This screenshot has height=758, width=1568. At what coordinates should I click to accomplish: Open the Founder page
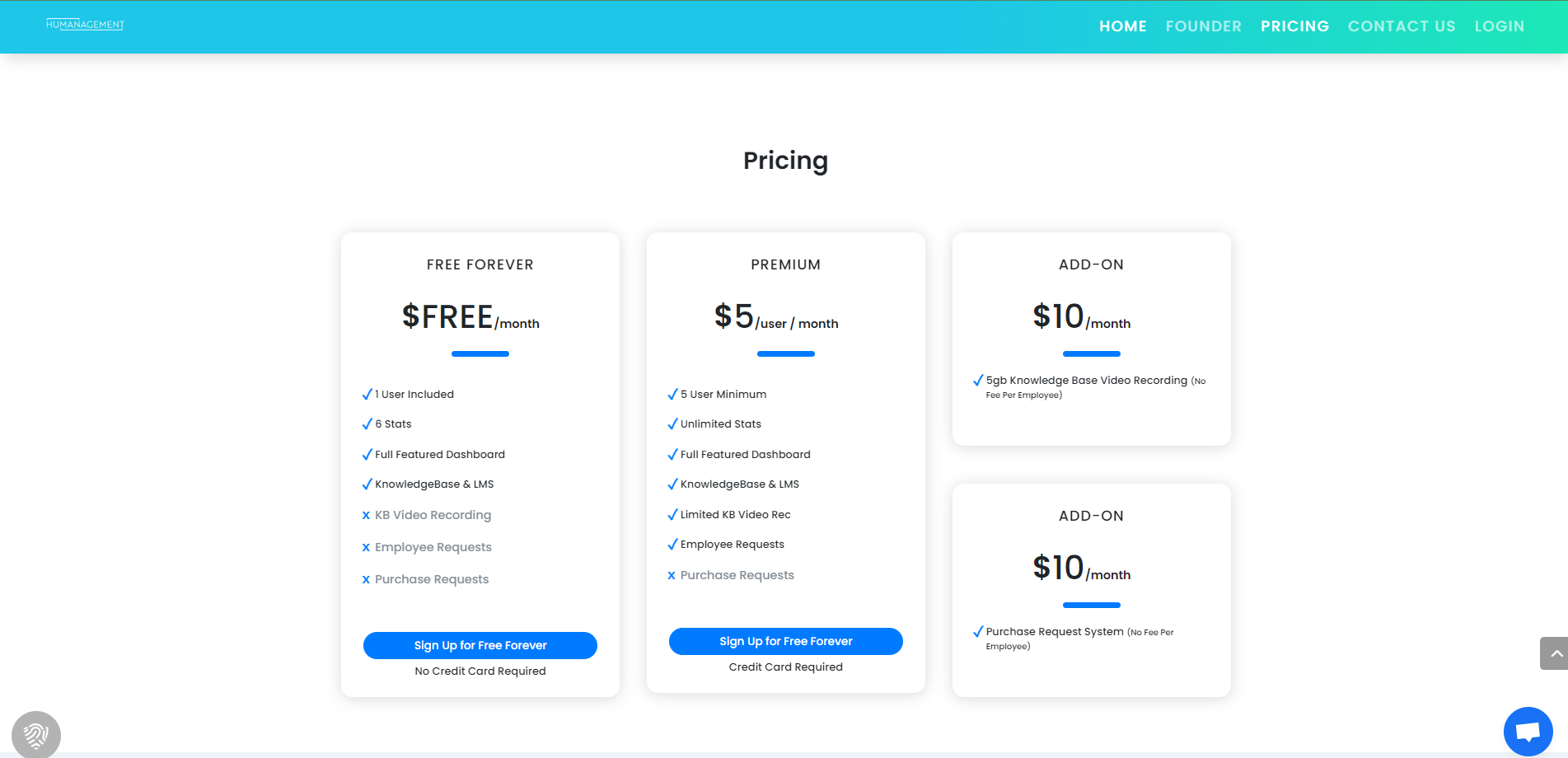pos(1203,26)
